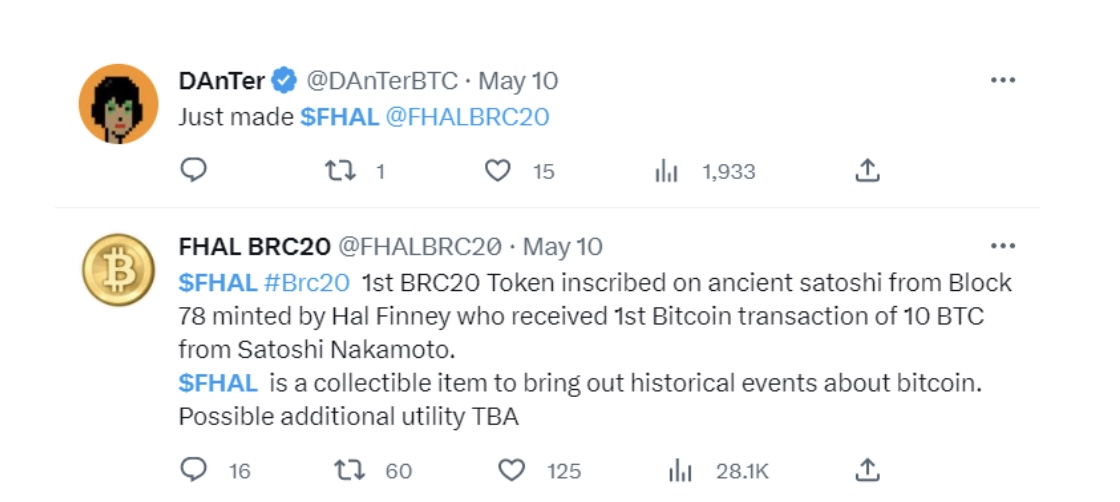1120x502 pixels.
Task: Reply to FHAL BRC20's tweet
Action: (193, 469)
